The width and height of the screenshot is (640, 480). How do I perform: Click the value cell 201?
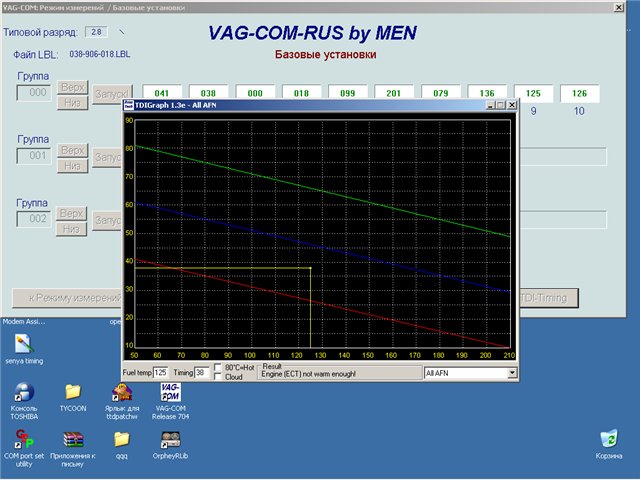(x=394, y=93)
